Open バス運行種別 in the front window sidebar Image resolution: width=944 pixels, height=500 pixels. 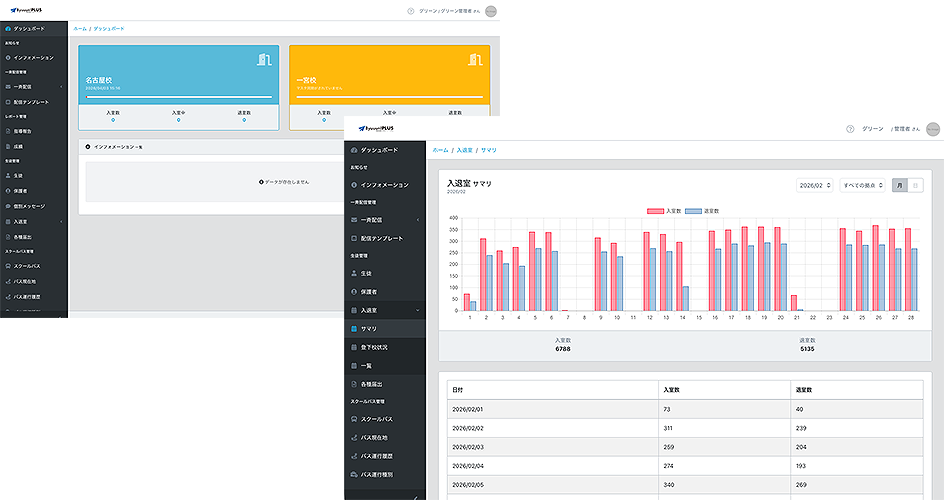click(x=376, y=475)
